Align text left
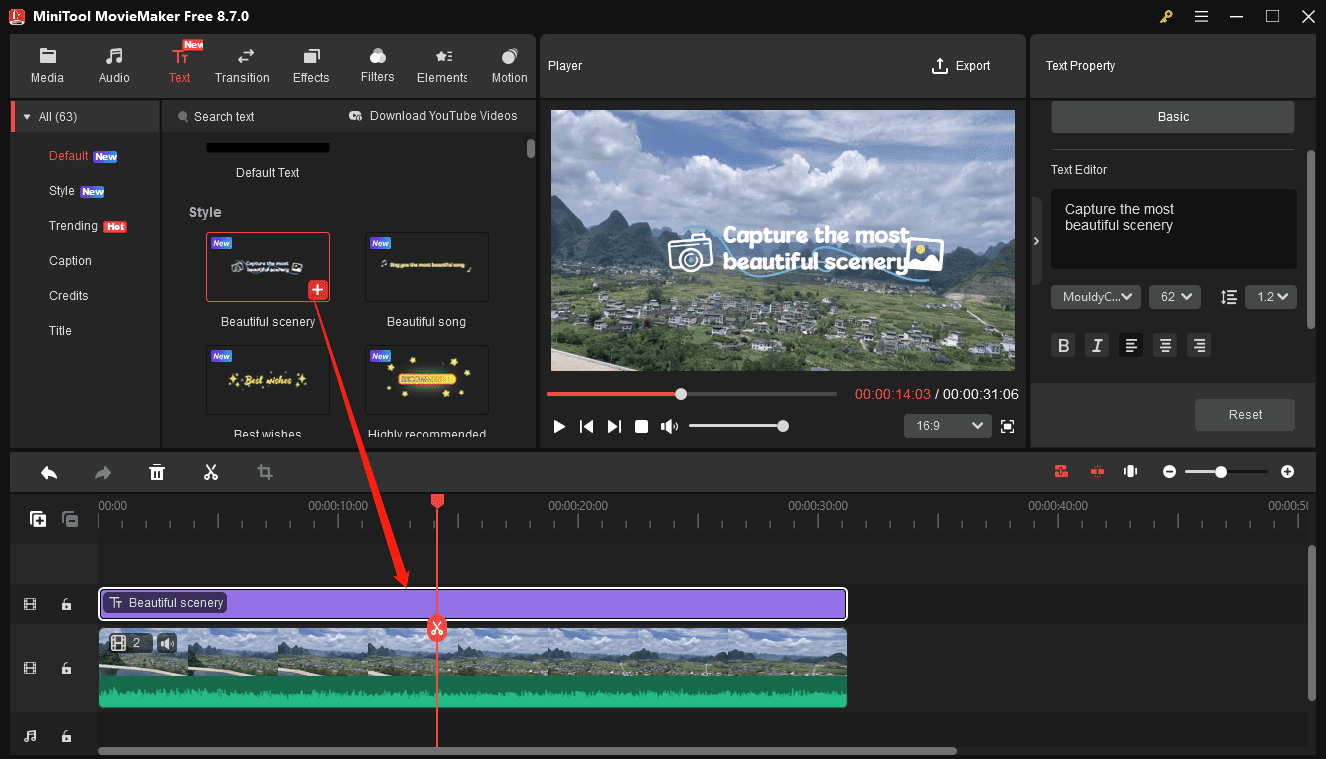Viewport: 1326px width, 759px height. tap(1131, 346)
